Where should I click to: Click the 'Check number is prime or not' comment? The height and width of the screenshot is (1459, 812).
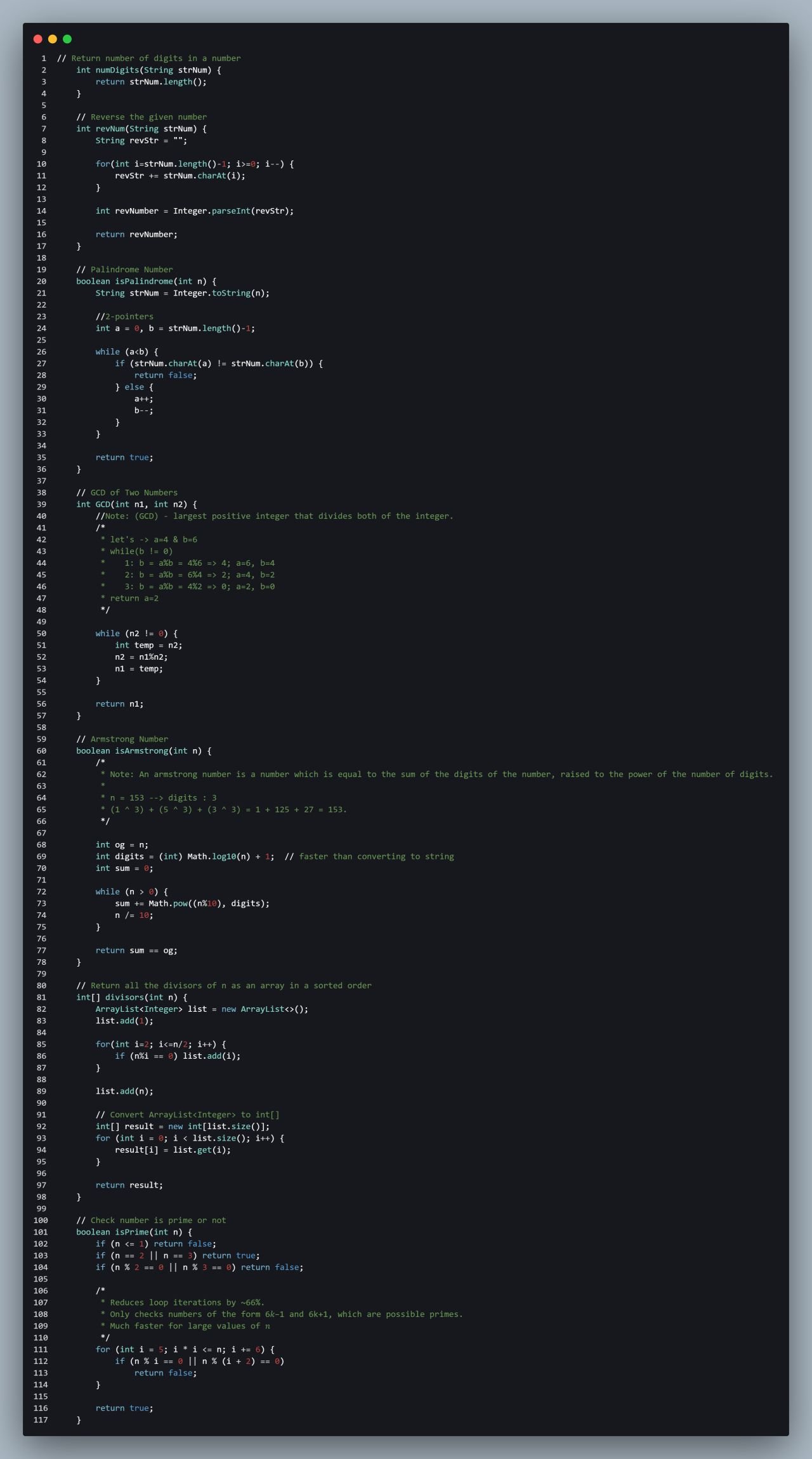(158, 1220)
